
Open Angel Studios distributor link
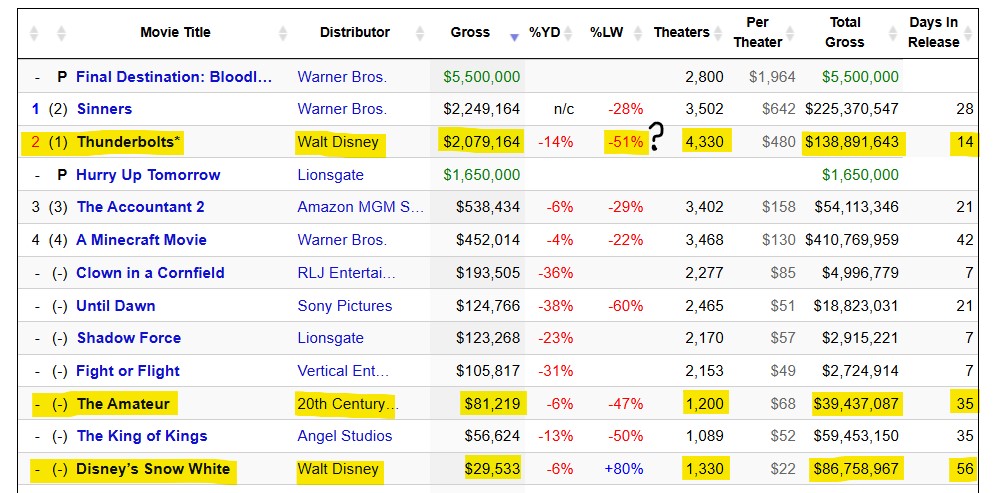pyautogui.click(x=344, y=436)
